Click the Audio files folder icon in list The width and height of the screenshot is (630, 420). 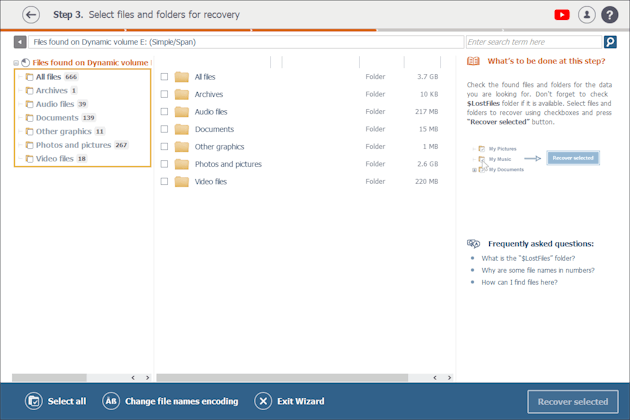click(182, 111)
